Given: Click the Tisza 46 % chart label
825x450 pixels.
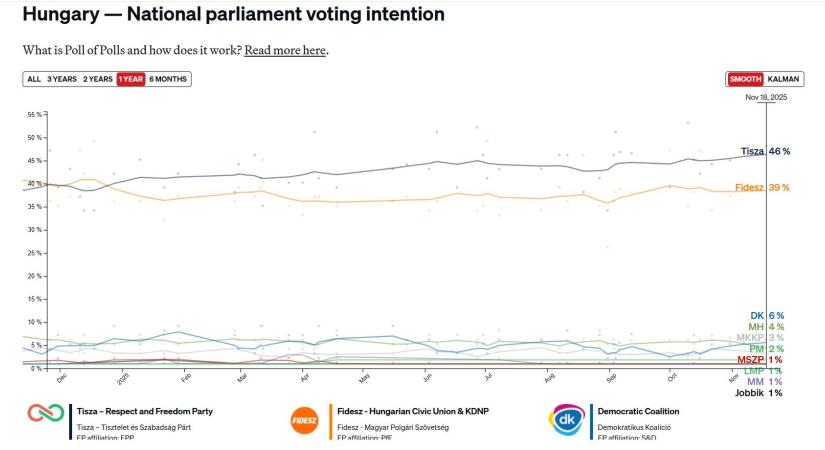Looking at the screenshot, I should (765, 151).
